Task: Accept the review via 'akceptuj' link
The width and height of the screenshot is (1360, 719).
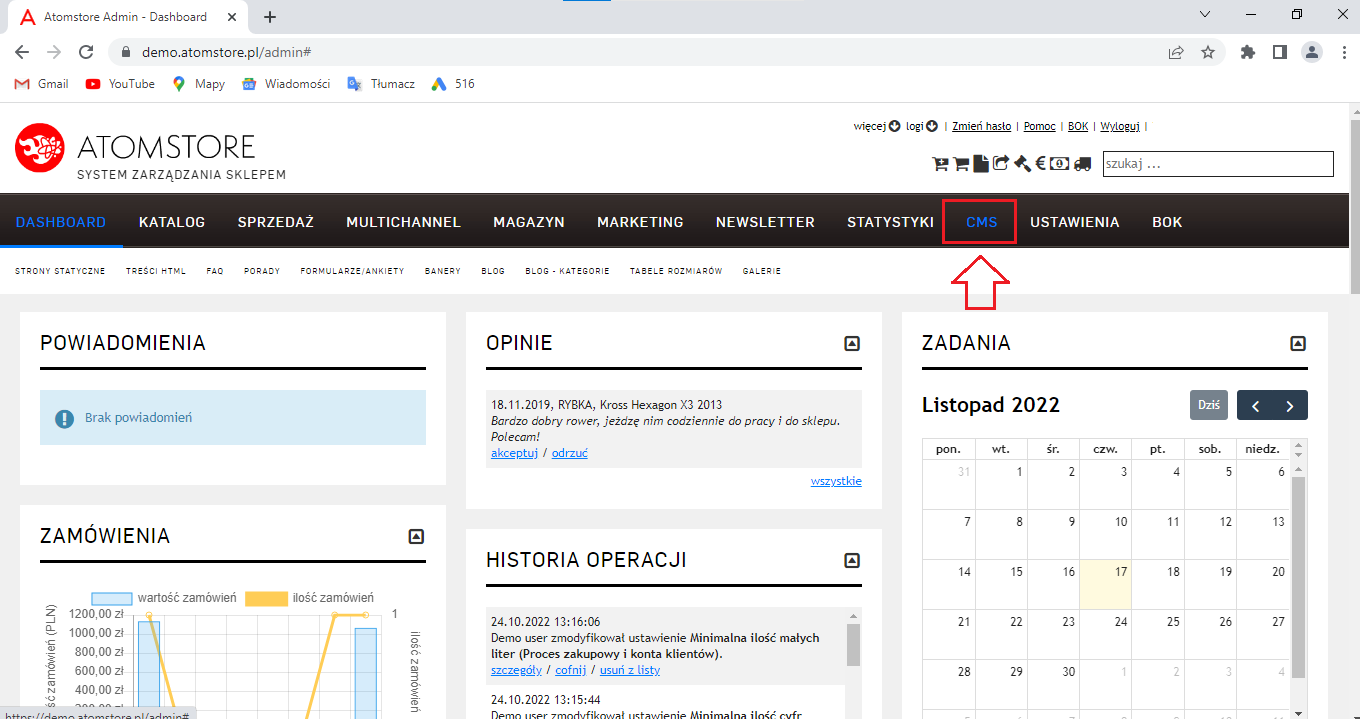Action: 514,452
